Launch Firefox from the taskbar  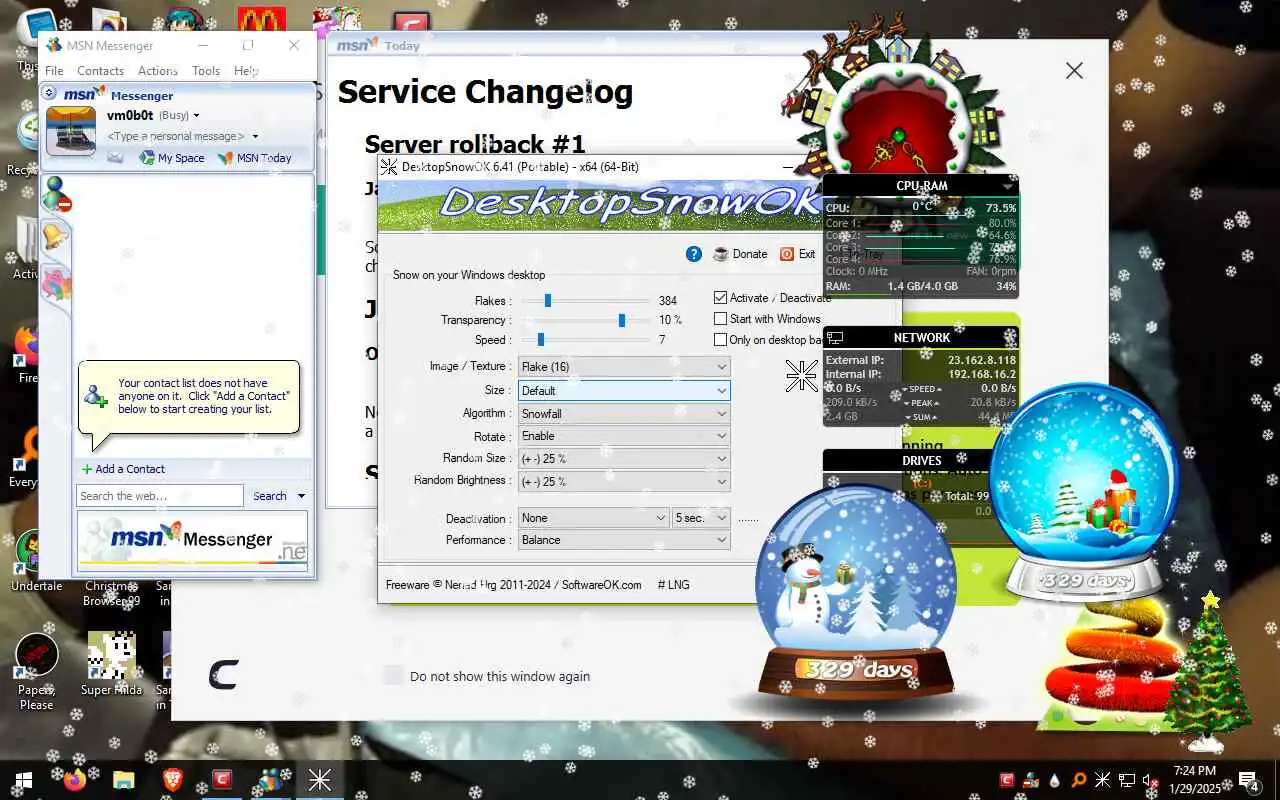click(75, 780)
